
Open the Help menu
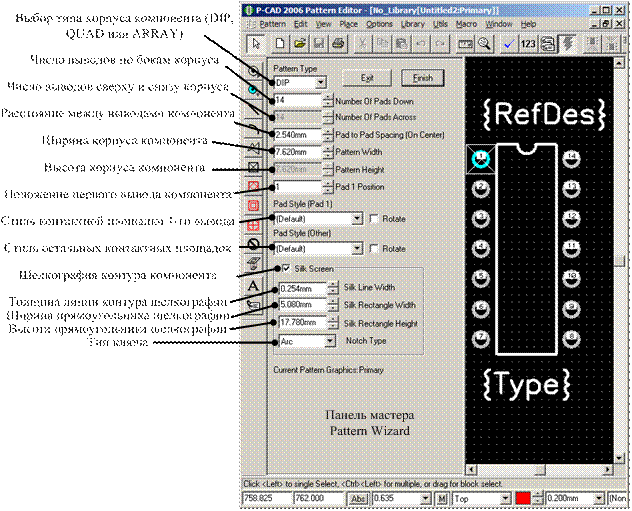pos(528,24)
